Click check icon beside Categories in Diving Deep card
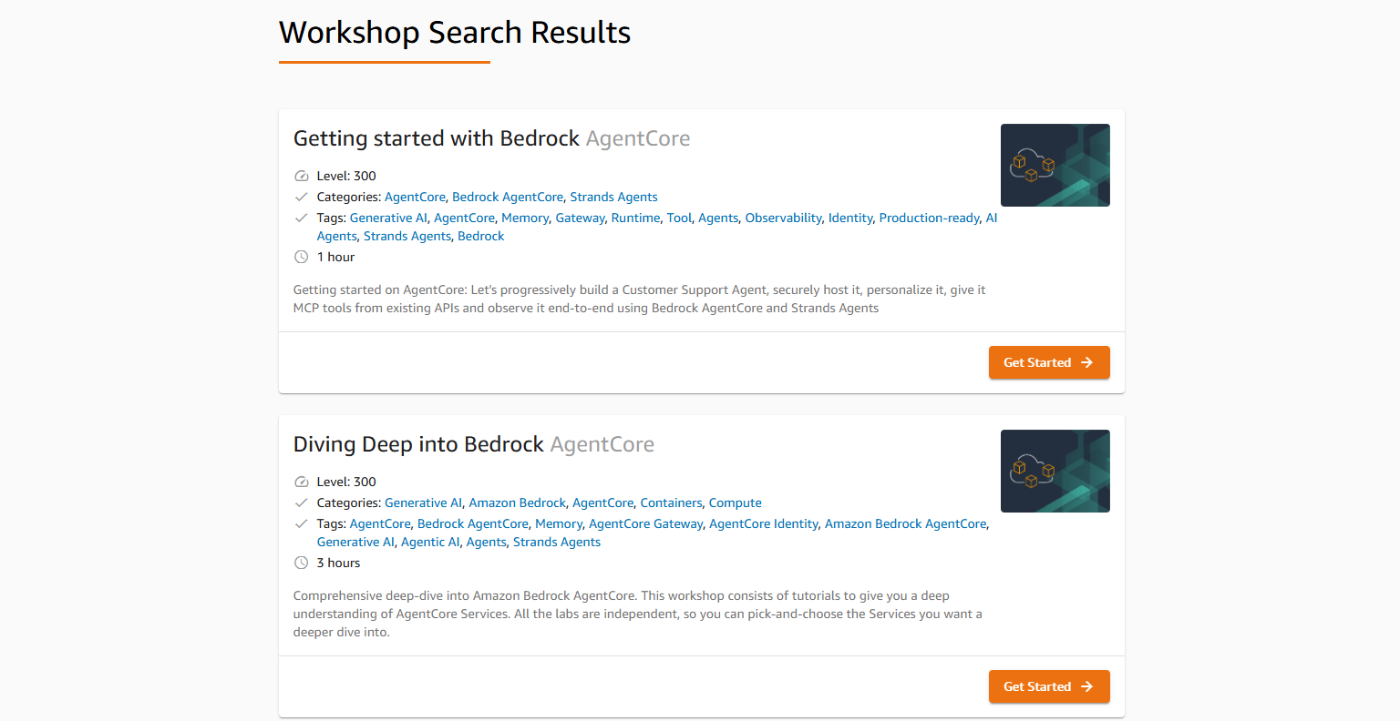Viewport: 1400px width, 721px height. click(x=301, y=503)
